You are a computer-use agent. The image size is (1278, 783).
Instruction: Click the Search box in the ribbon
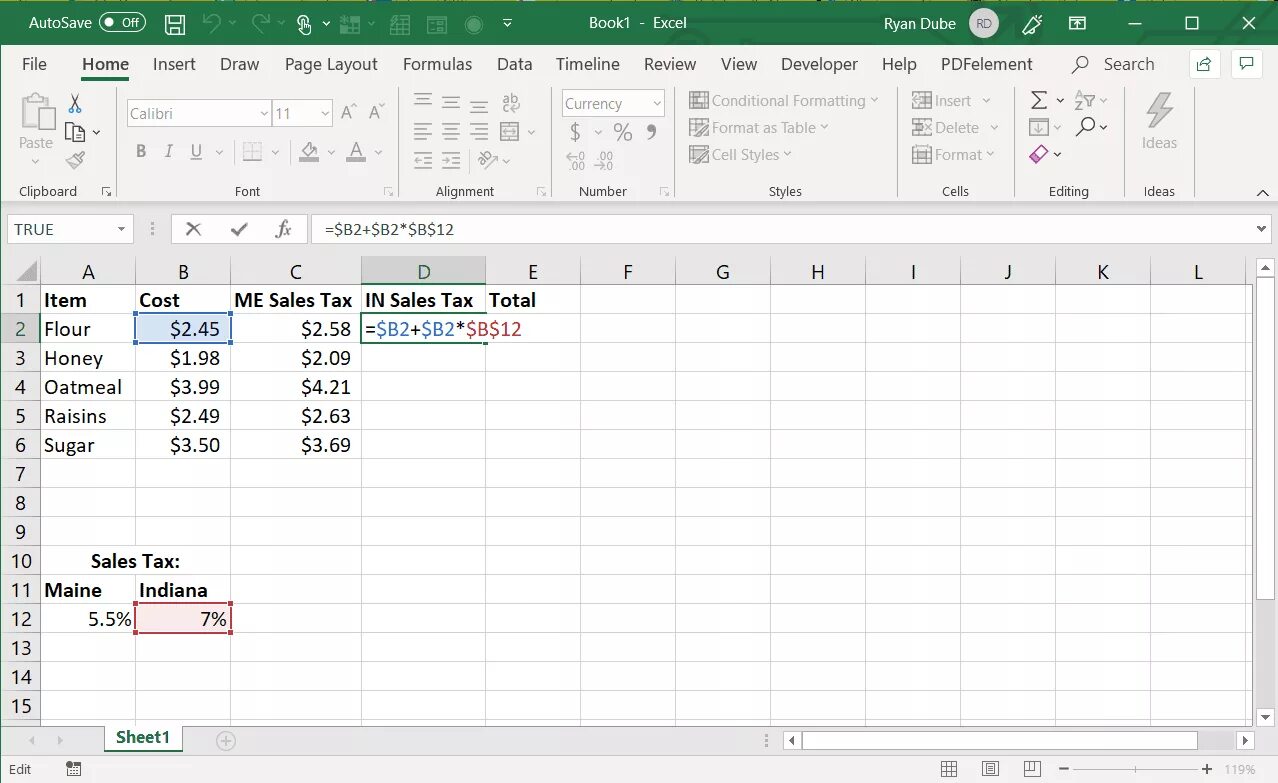tap(1113, 64)
